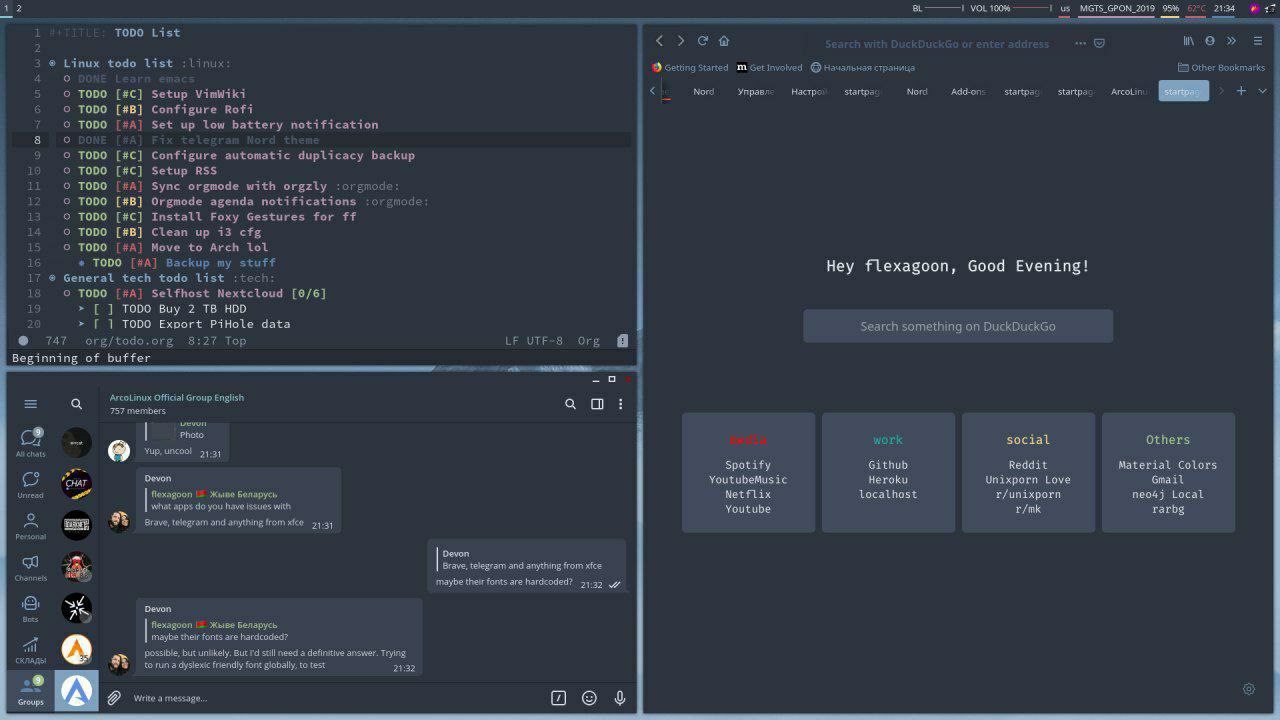Open the Bots folder in Telegram
This screenshot has height=720, width=1280.
[x=31, y=608]
